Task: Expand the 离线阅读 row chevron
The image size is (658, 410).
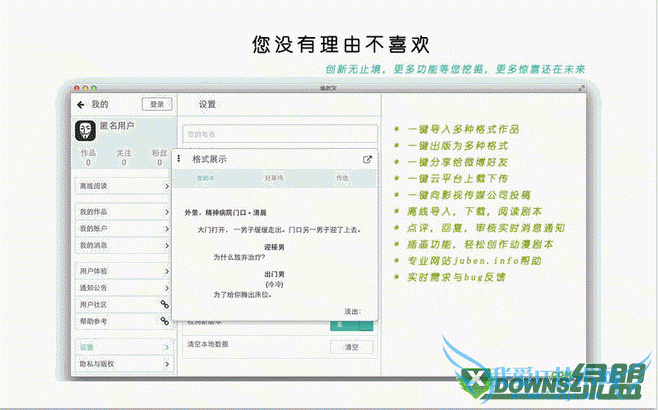Action: [x=167, y=186]
